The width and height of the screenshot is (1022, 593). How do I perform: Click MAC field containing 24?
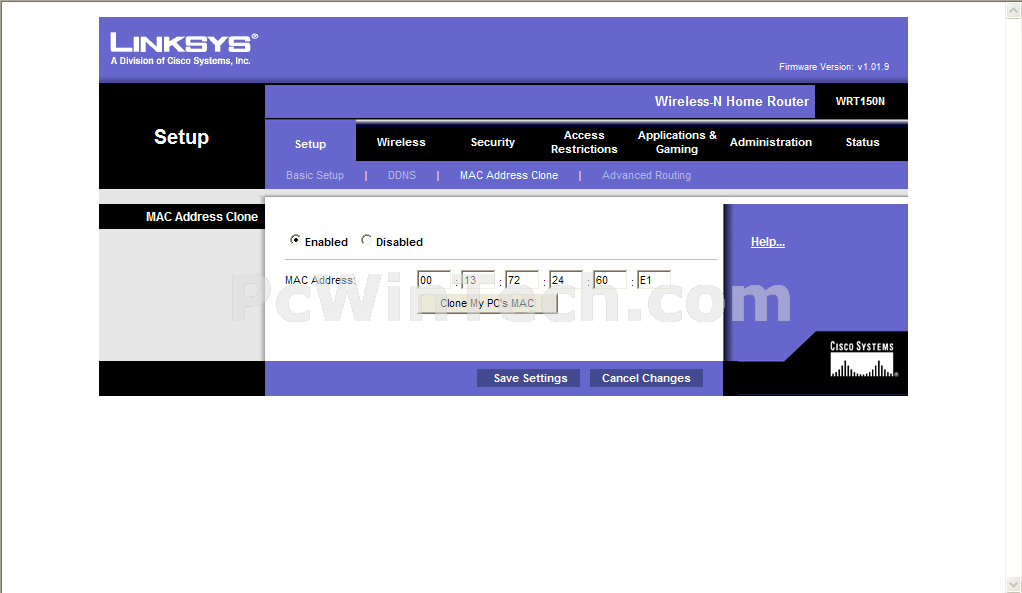(566, 280)
